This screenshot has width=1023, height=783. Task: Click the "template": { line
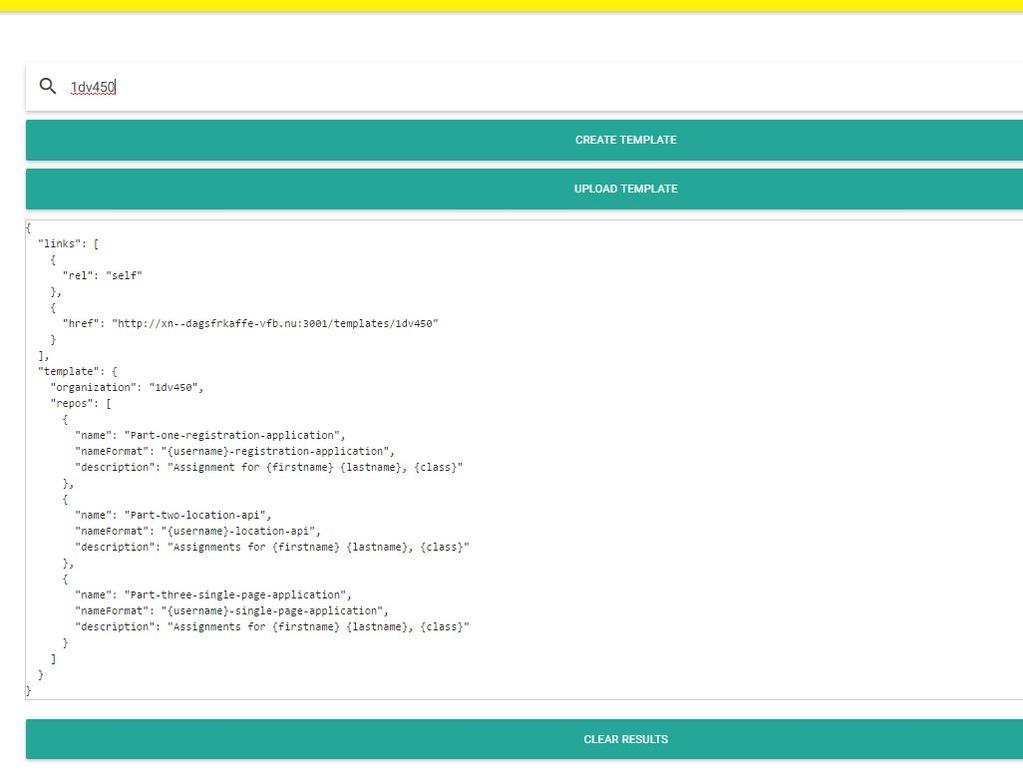[78, 371]
